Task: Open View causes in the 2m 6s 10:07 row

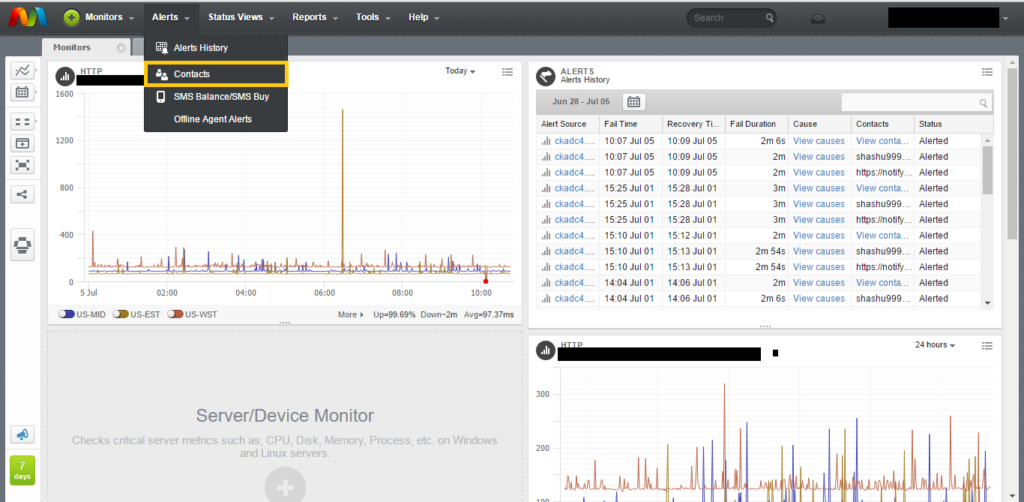Action: 819,141
